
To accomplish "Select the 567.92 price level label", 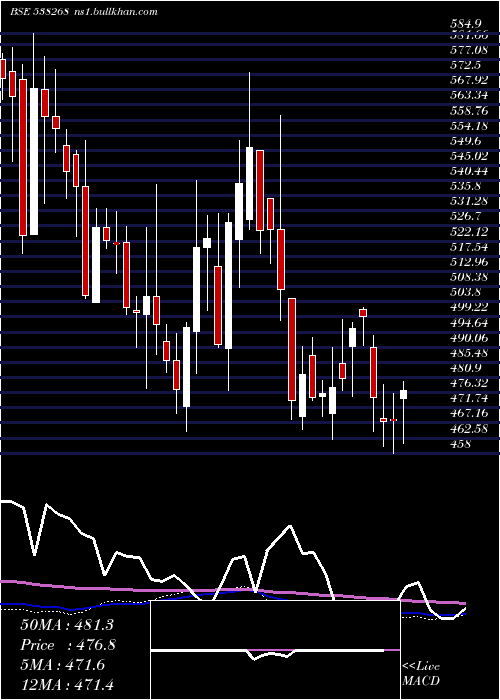I will coord(468,80).
